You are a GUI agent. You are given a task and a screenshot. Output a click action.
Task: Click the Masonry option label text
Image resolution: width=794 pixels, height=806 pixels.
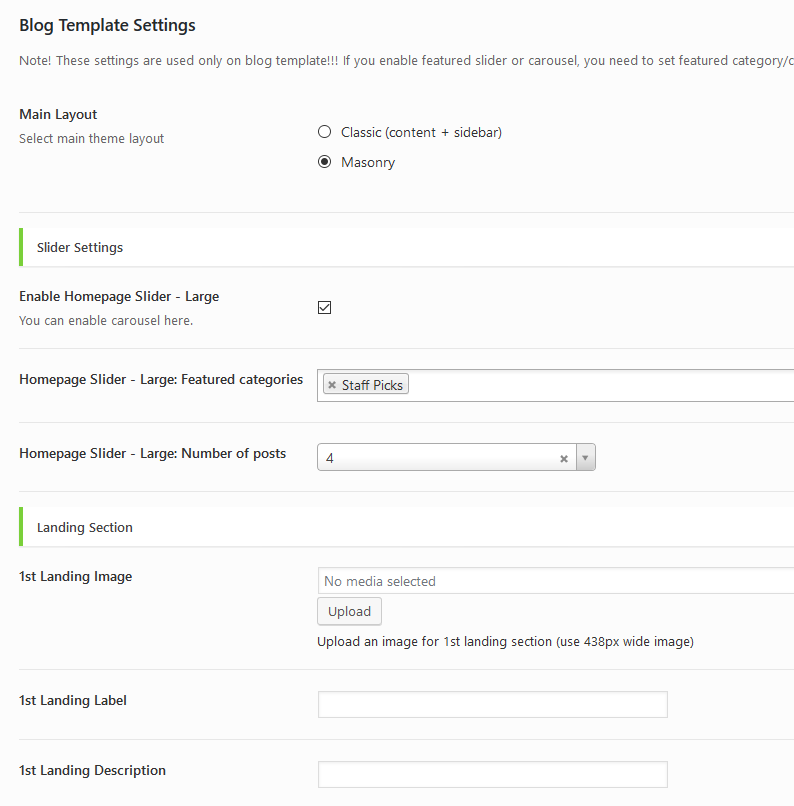tap(368, 162)
